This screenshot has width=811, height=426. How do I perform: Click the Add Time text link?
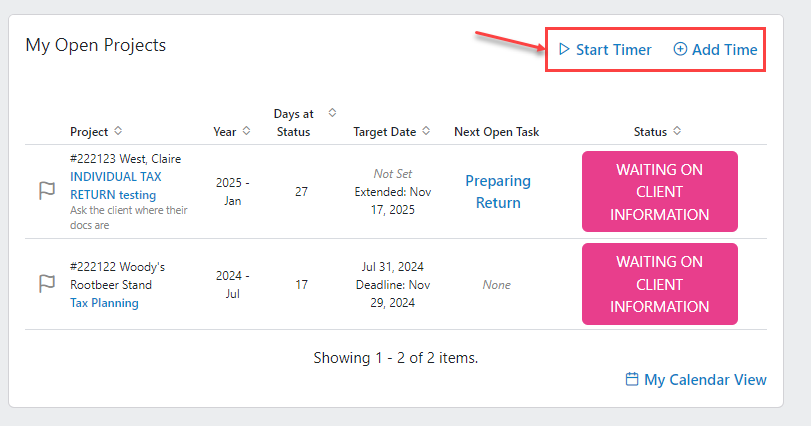[x=725, y=50]
